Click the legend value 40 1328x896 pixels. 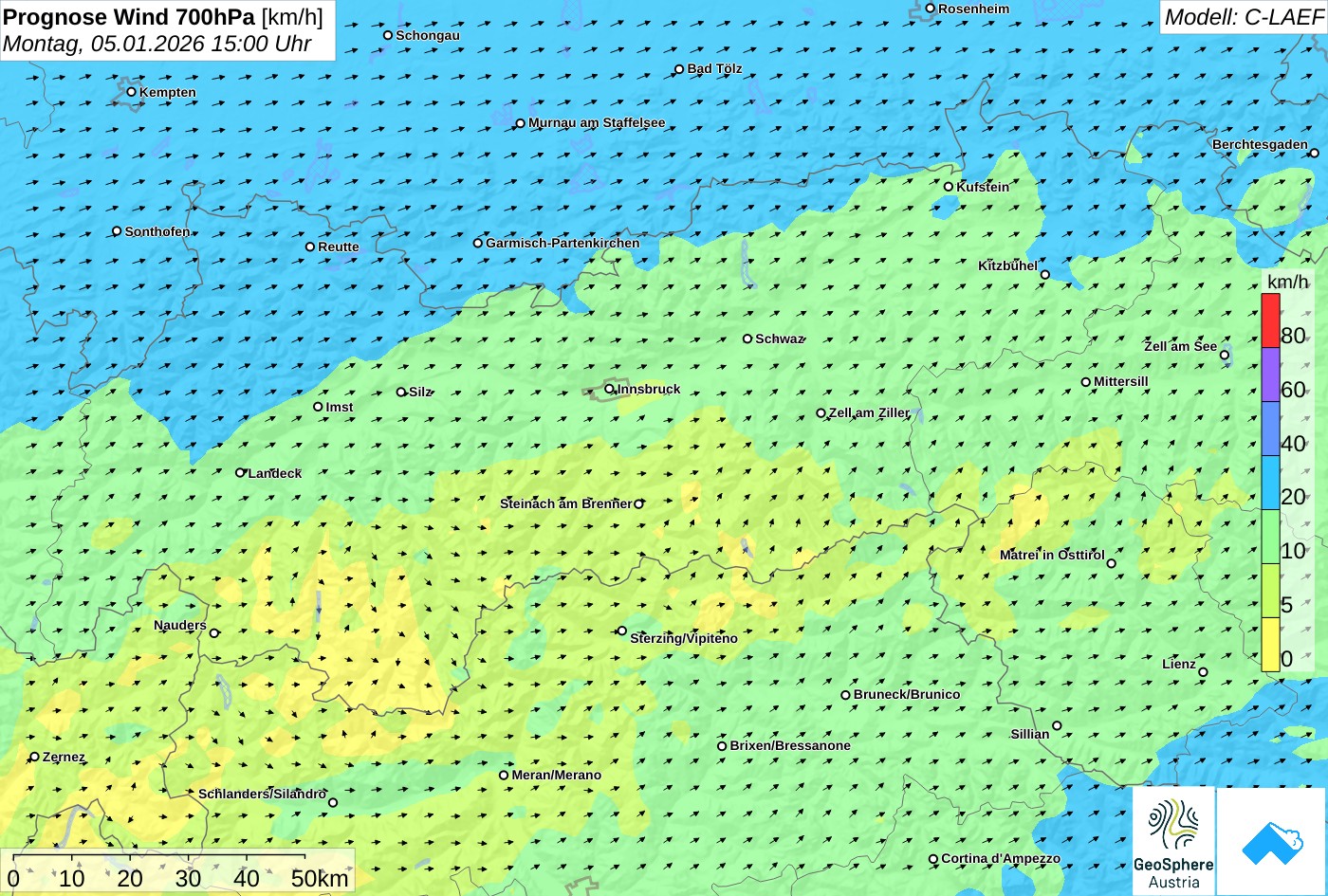[1293, 444]
